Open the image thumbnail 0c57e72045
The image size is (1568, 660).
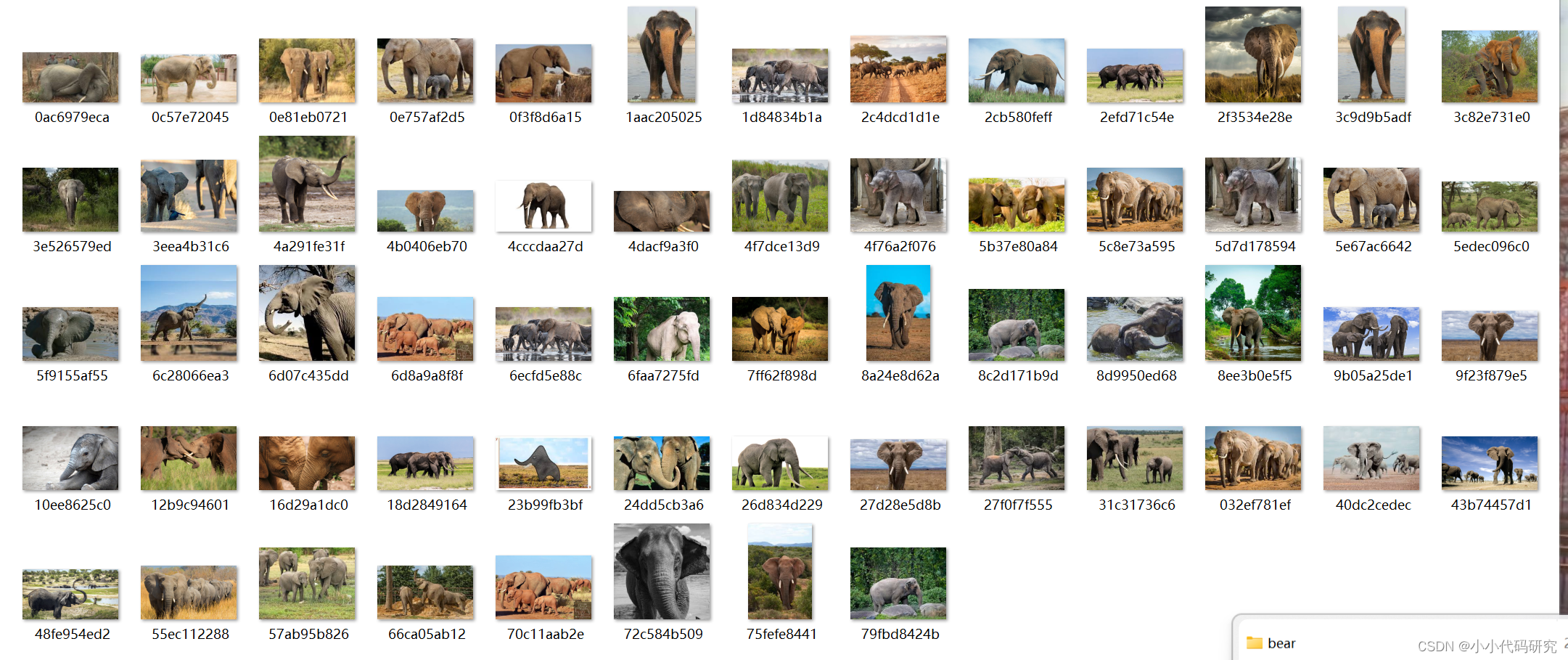click(189, 78)
